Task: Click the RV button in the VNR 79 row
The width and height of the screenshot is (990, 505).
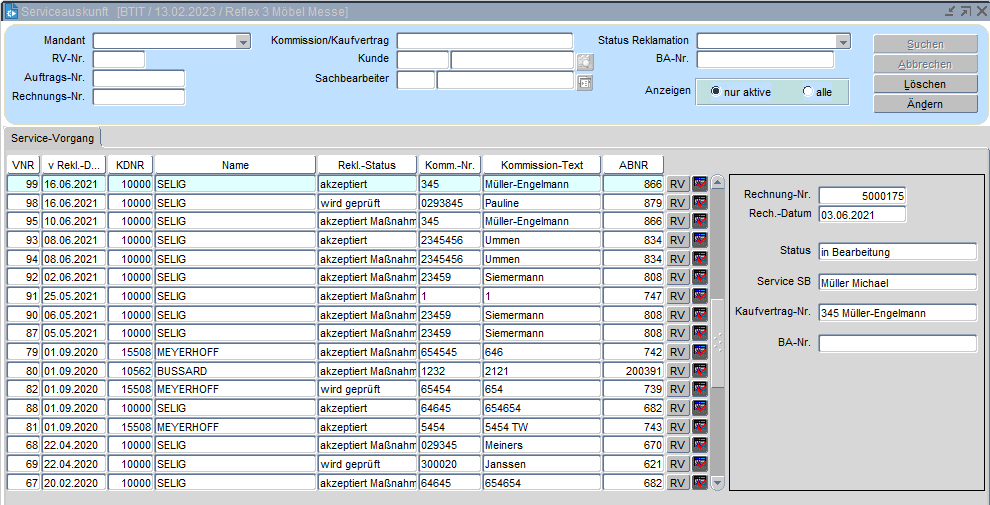Action: (678, 352)
